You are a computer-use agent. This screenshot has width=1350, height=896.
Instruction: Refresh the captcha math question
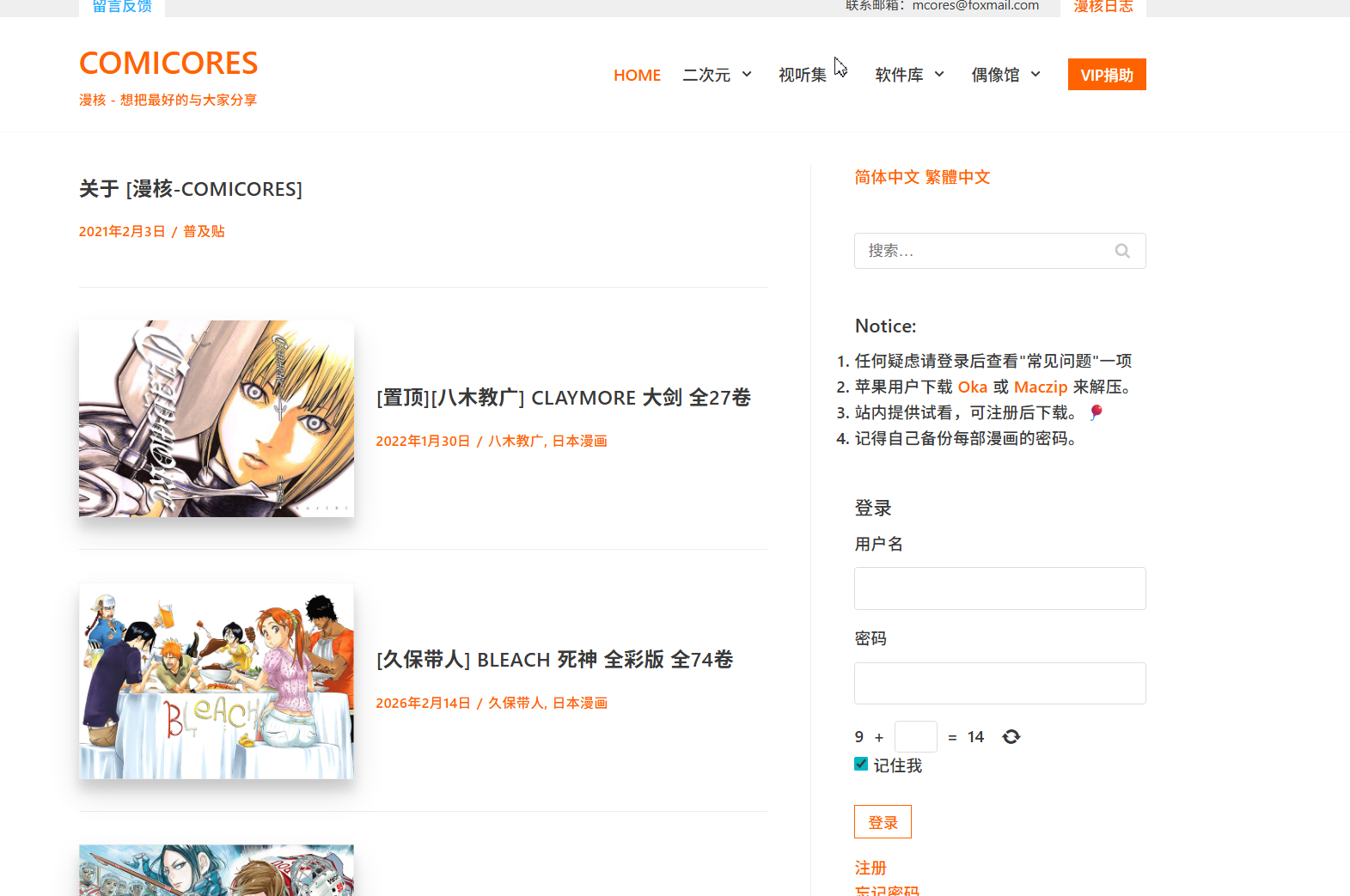1011,737
